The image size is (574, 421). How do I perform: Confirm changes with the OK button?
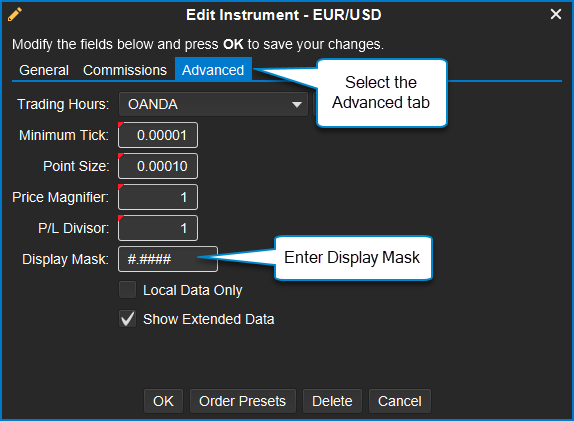(x=163, y=401)
